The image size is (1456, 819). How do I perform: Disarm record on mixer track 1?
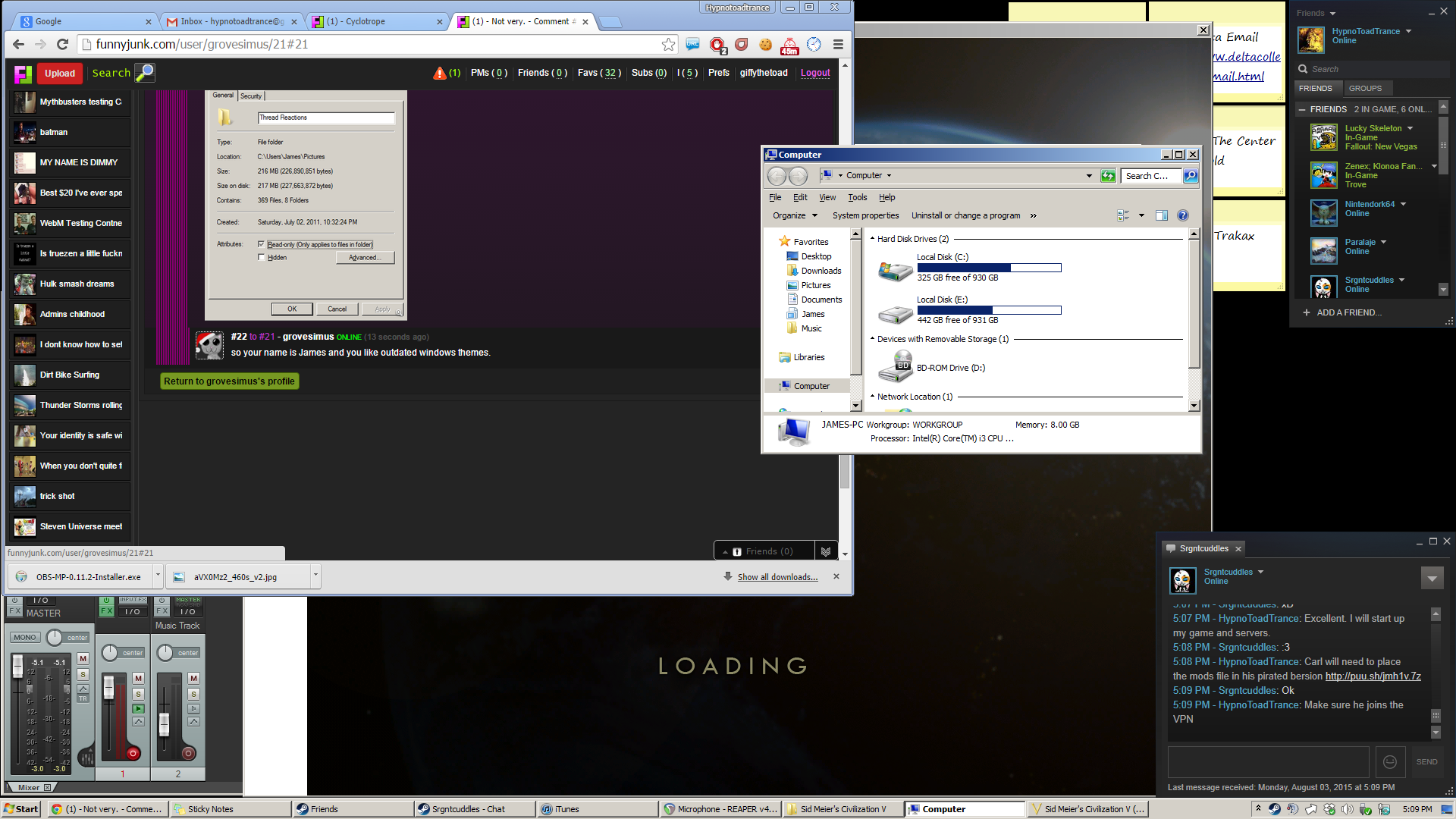coord(133,753)
